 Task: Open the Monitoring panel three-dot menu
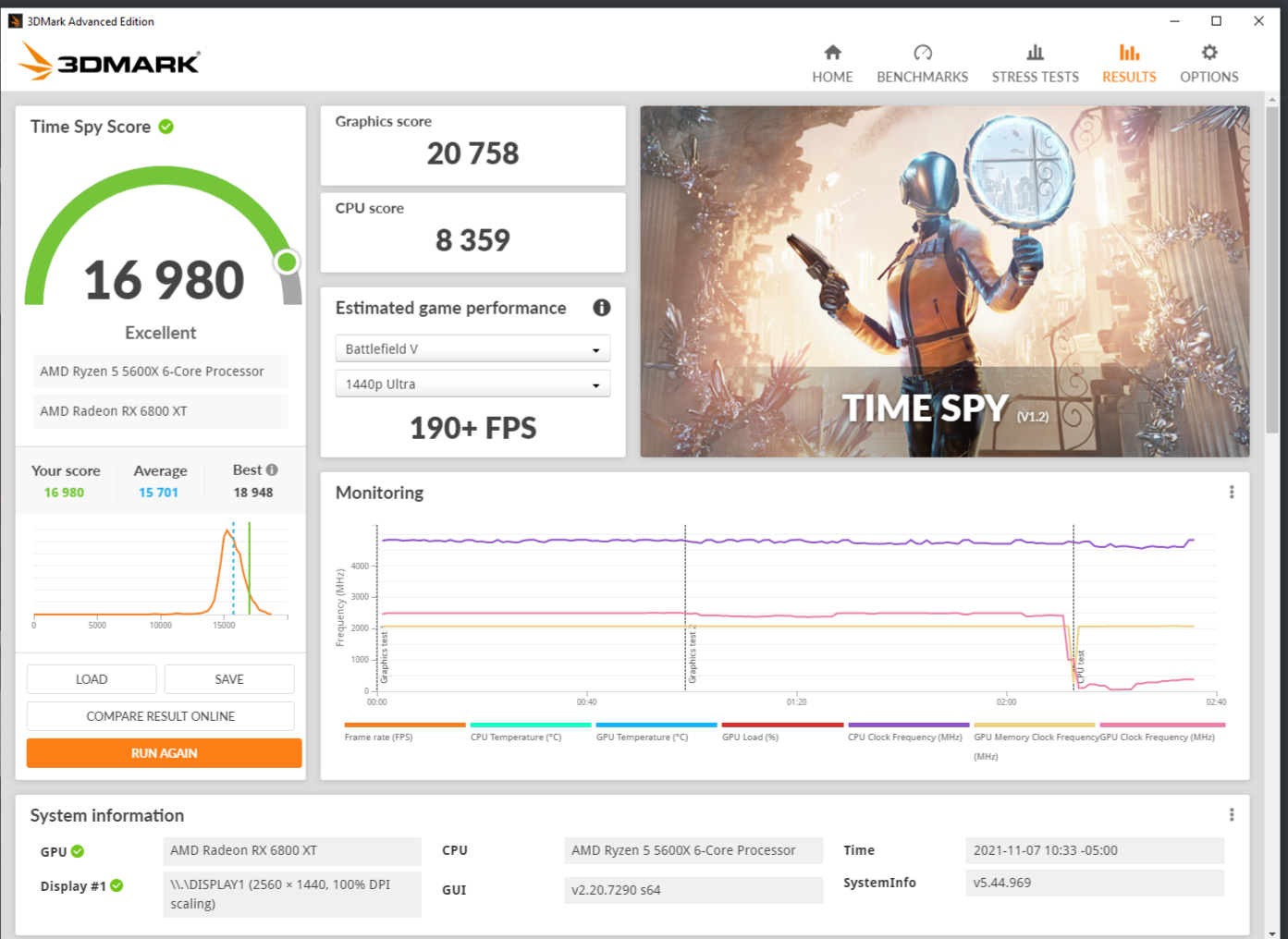1231,493
